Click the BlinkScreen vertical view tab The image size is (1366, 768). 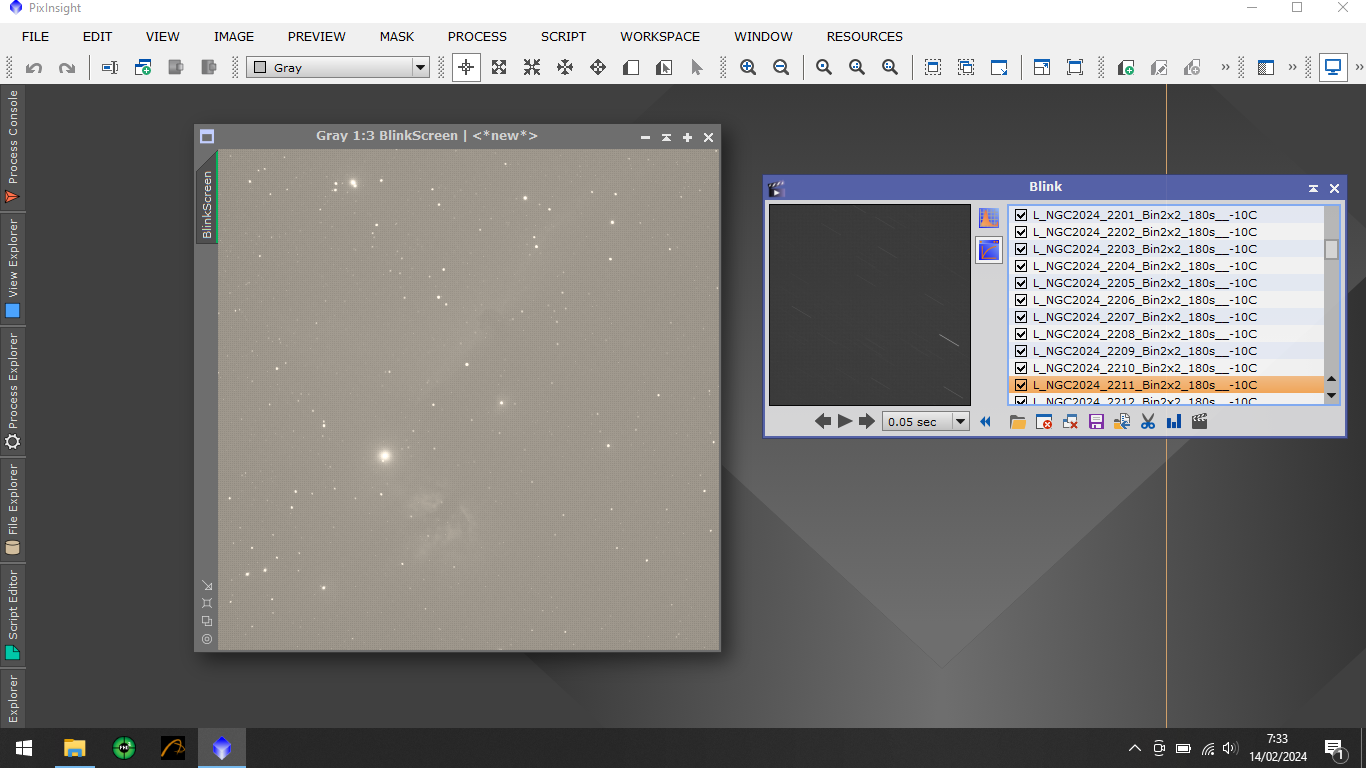[207, 203]
